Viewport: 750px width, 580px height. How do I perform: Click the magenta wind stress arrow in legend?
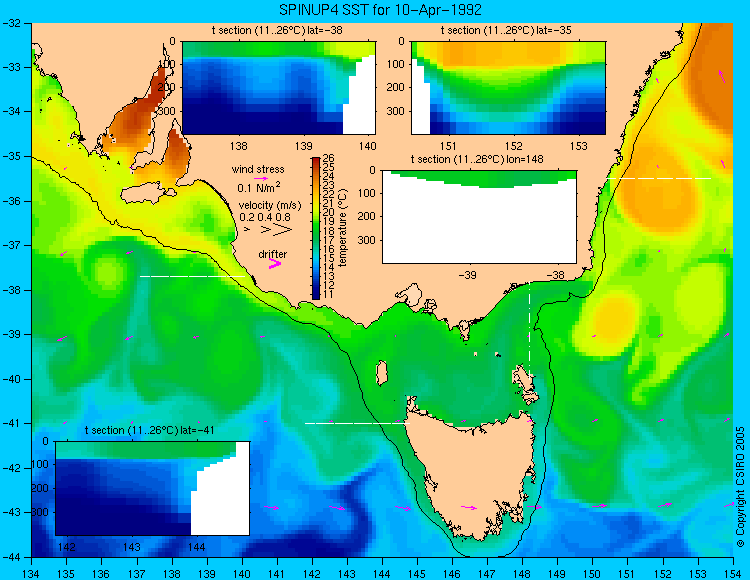261,178
